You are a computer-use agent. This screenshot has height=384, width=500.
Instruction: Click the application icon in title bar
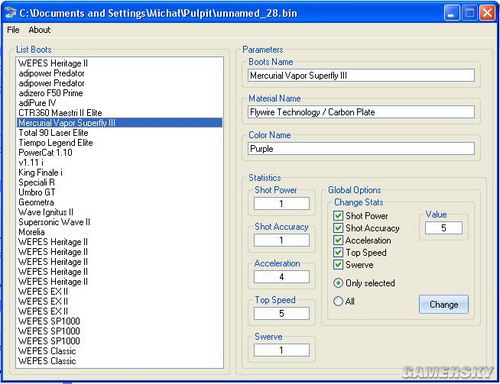[10, 13]
